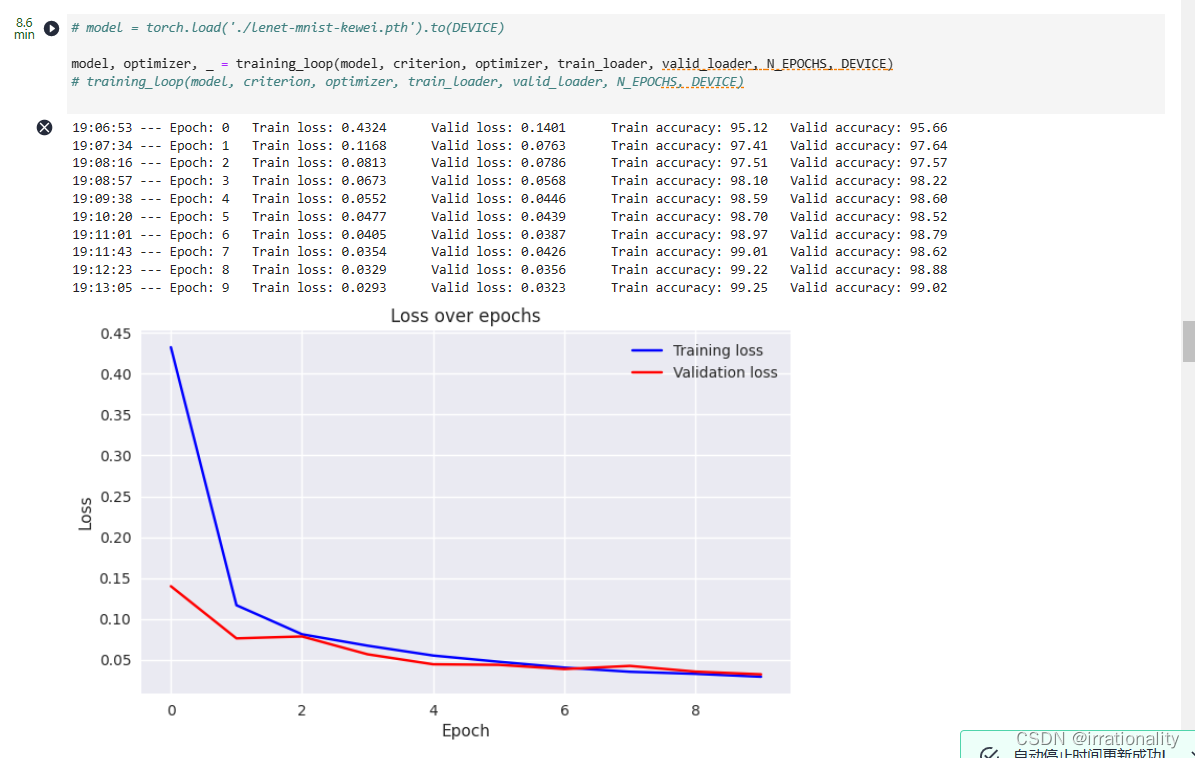The image size is (1195, 758).
Task: Click Valid loss 0.1401 value
Action: pos(543,127)
